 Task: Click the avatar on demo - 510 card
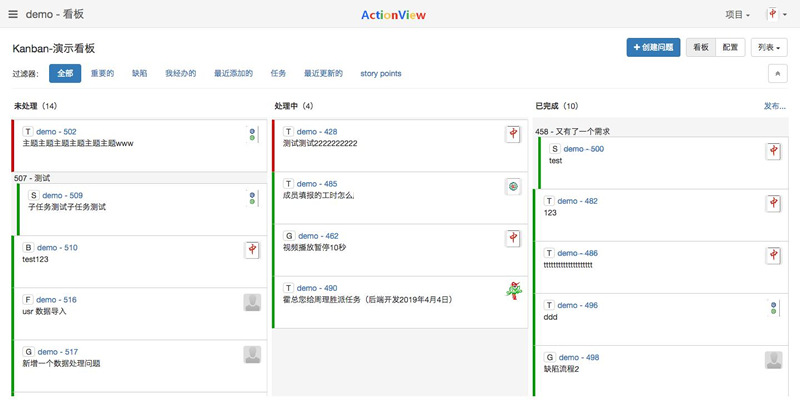(x=252, y=250)
